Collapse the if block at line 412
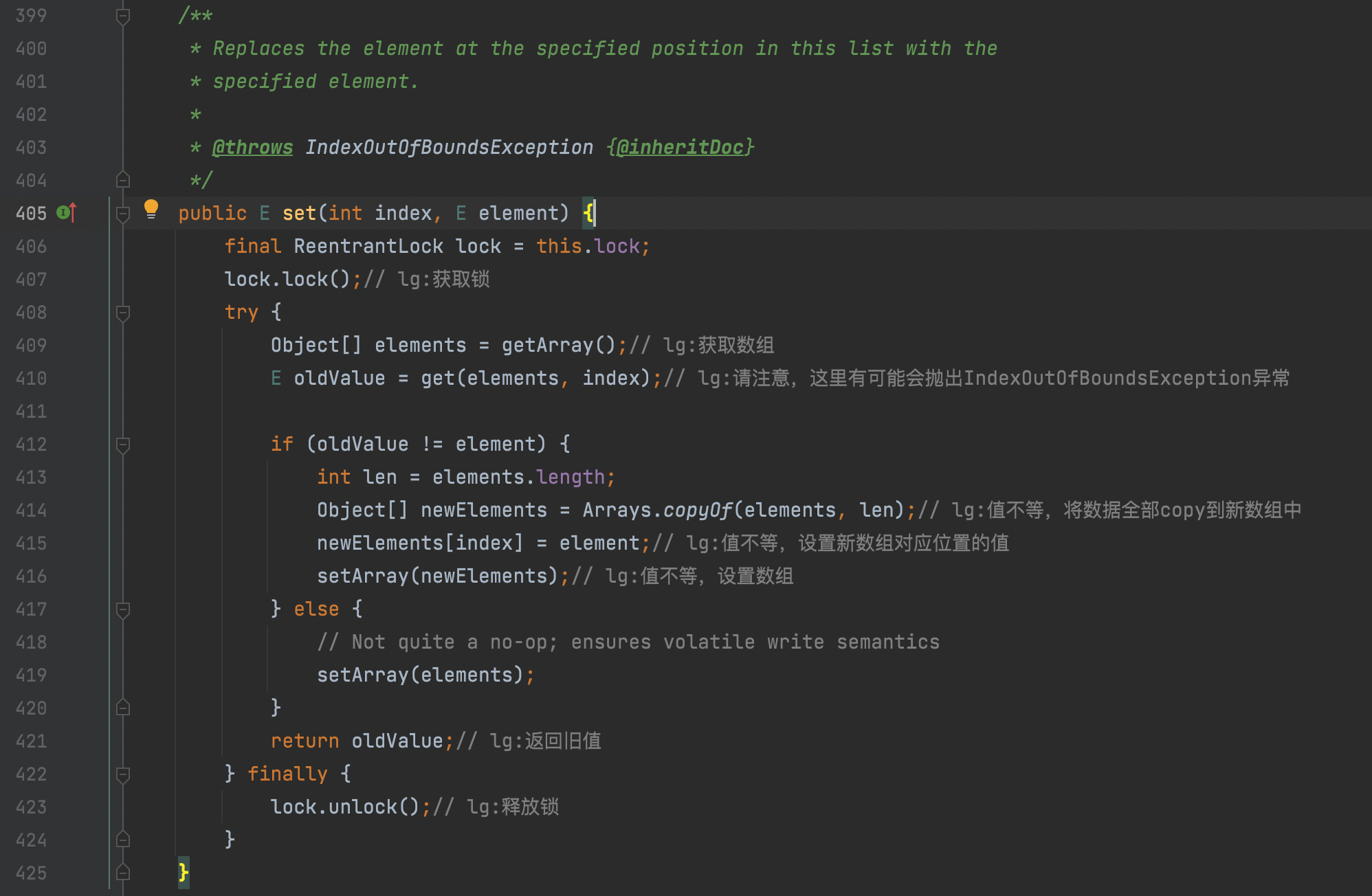Viewport: 1372px width, 896px height. coord(122,445)
